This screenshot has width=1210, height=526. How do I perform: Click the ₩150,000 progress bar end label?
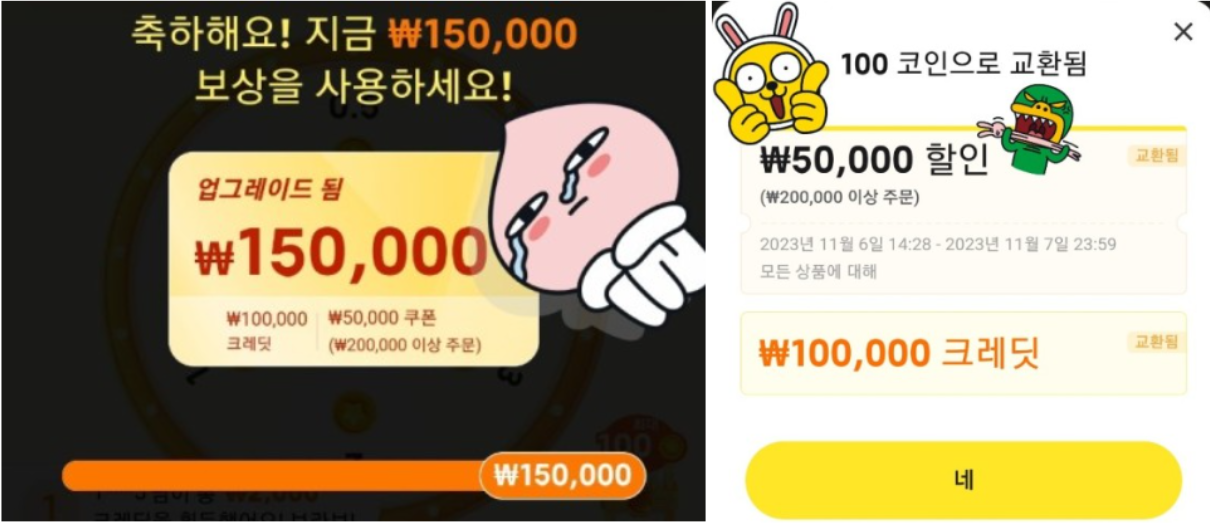coord(563,476)
